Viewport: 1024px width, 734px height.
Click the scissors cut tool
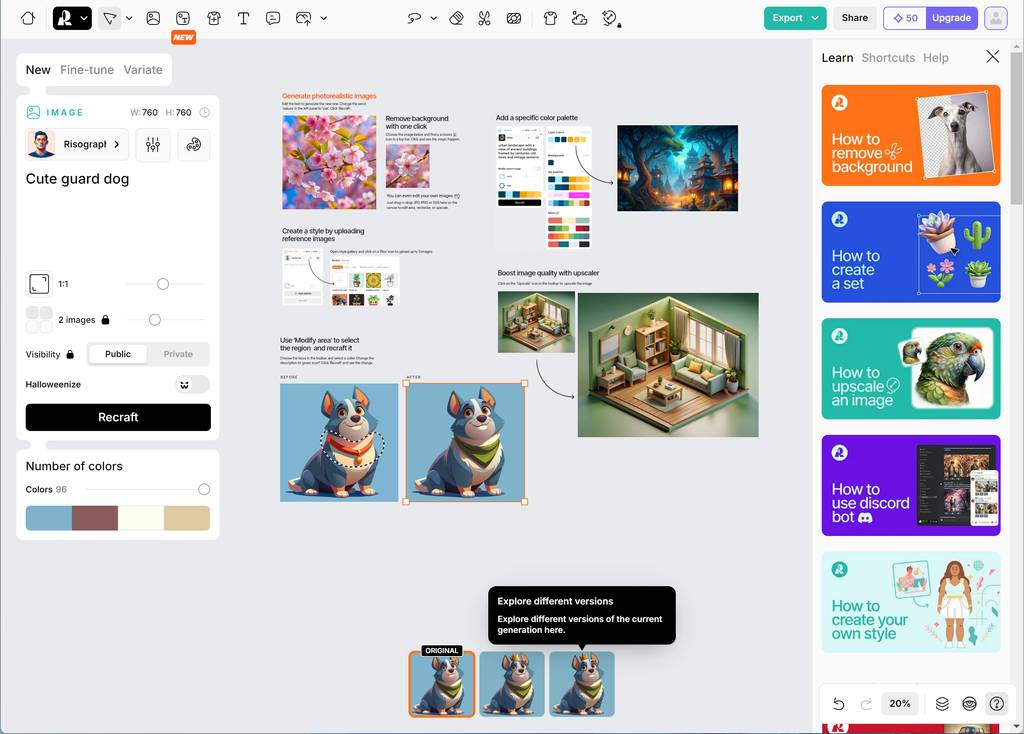click(x=484, y=18)
